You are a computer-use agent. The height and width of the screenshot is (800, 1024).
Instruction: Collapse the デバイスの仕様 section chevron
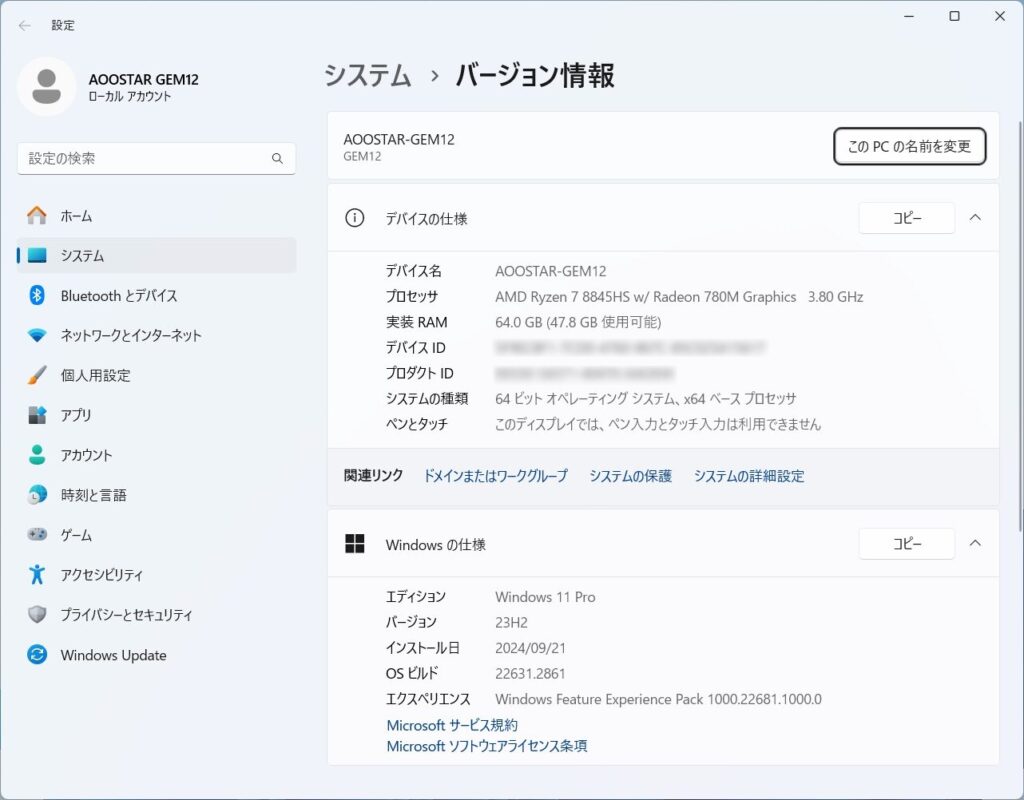[975, 217]
